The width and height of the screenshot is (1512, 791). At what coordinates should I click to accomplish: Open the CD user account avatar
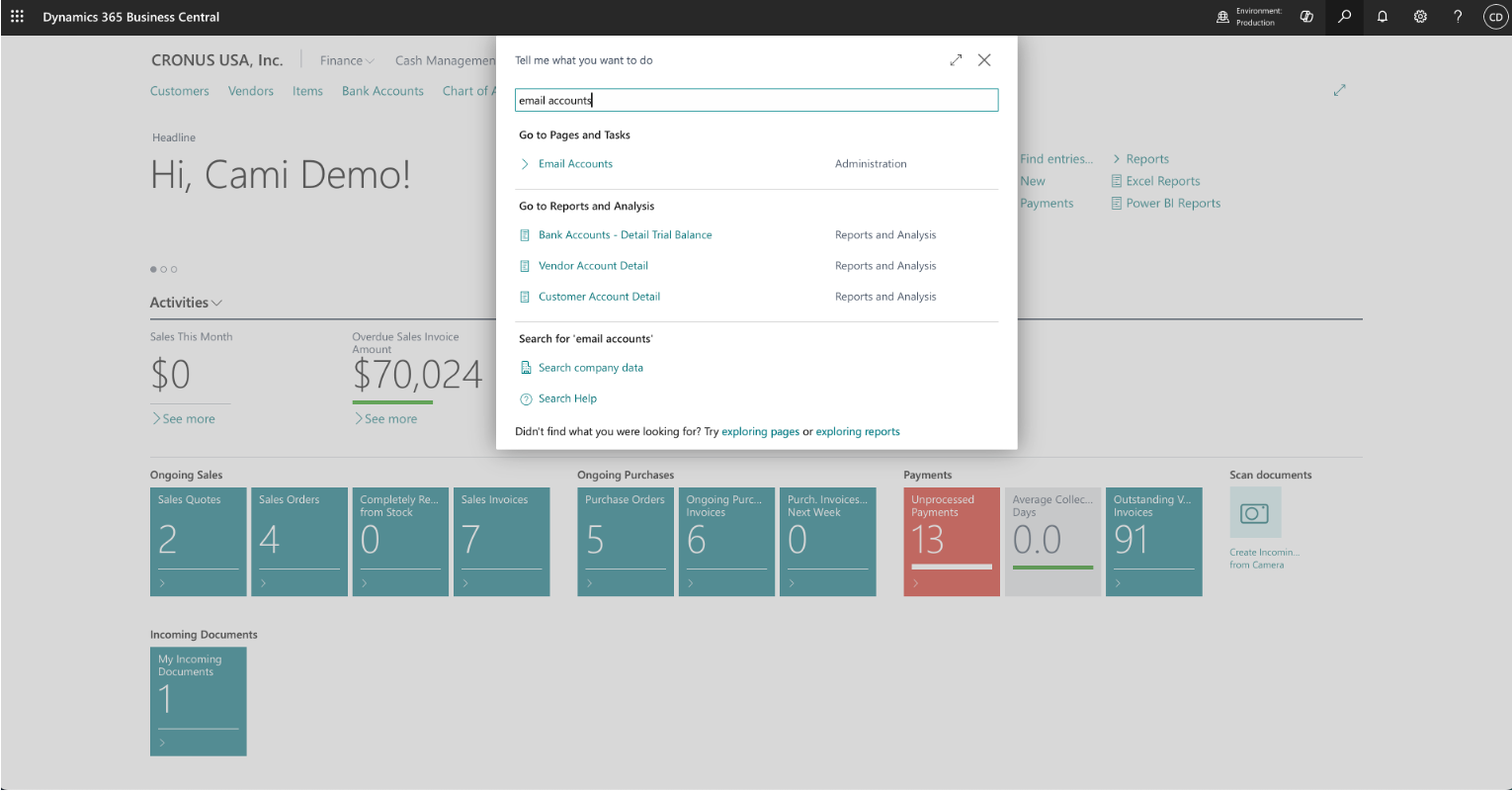click(x=1495, y=17)
